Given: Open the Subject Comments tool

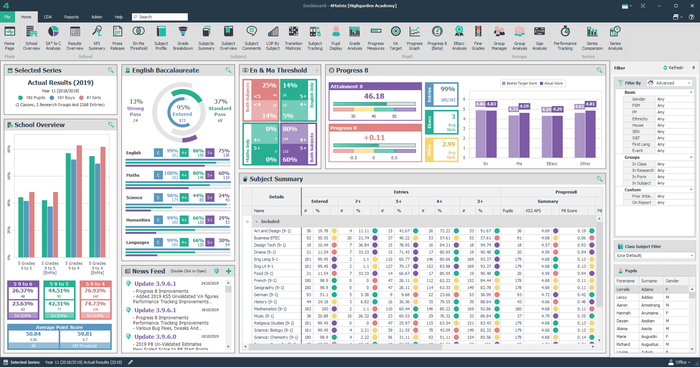Looking at the screenshot, I should tap(251, 38).
